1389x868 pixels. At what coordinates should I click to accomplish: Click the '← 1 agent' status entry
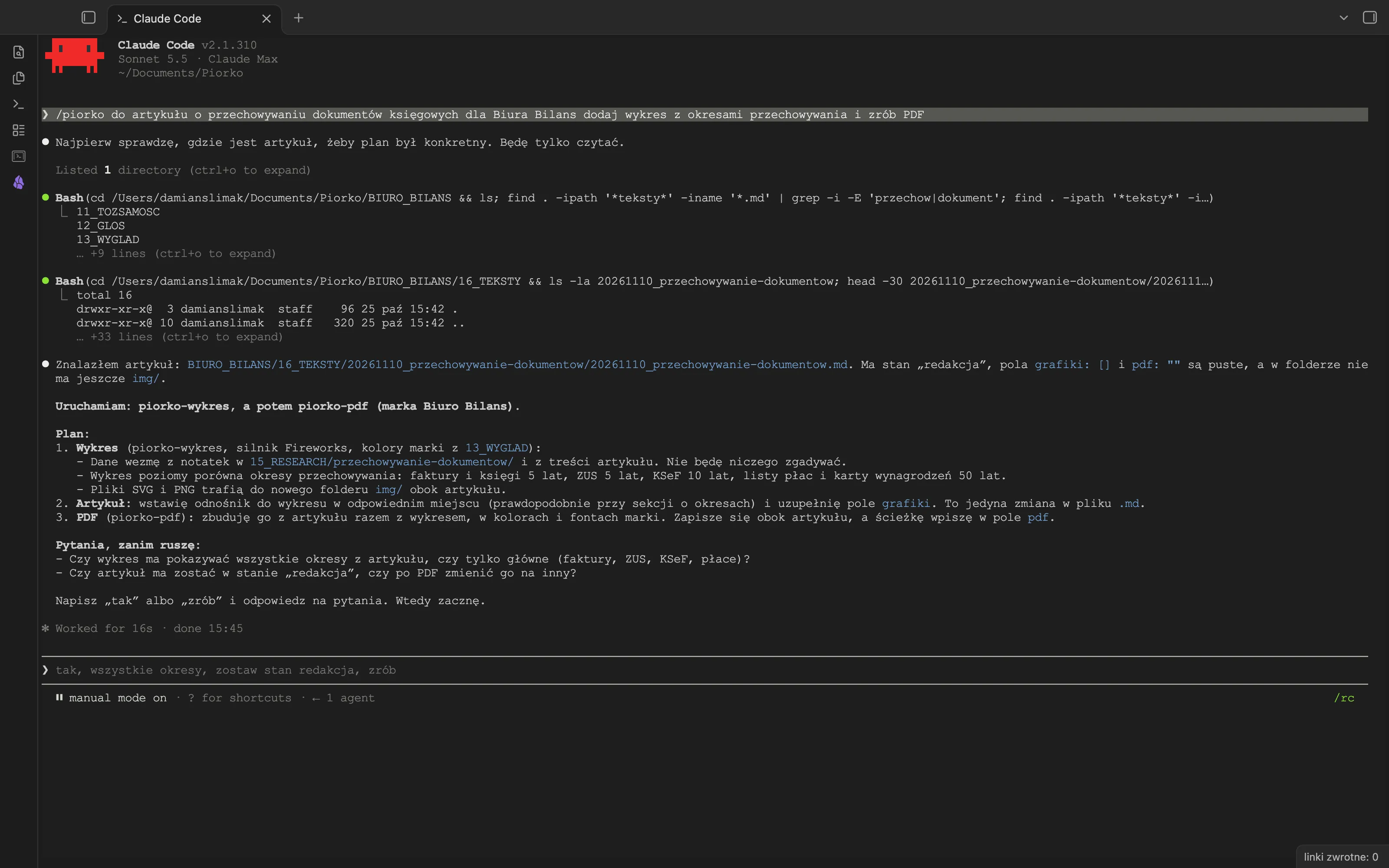point(343,697)
